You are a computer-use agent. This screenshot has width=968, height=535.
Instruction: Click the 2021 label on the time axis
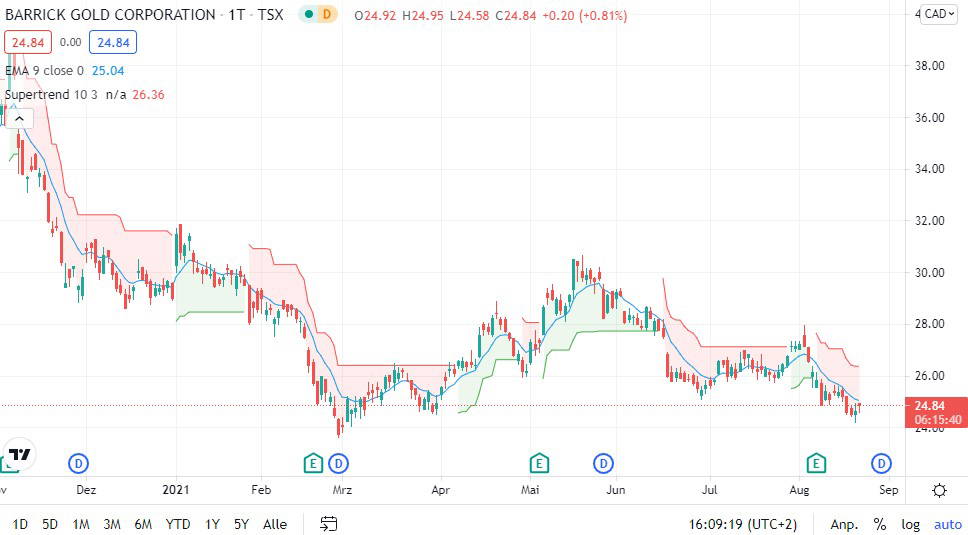pos(176,490)
